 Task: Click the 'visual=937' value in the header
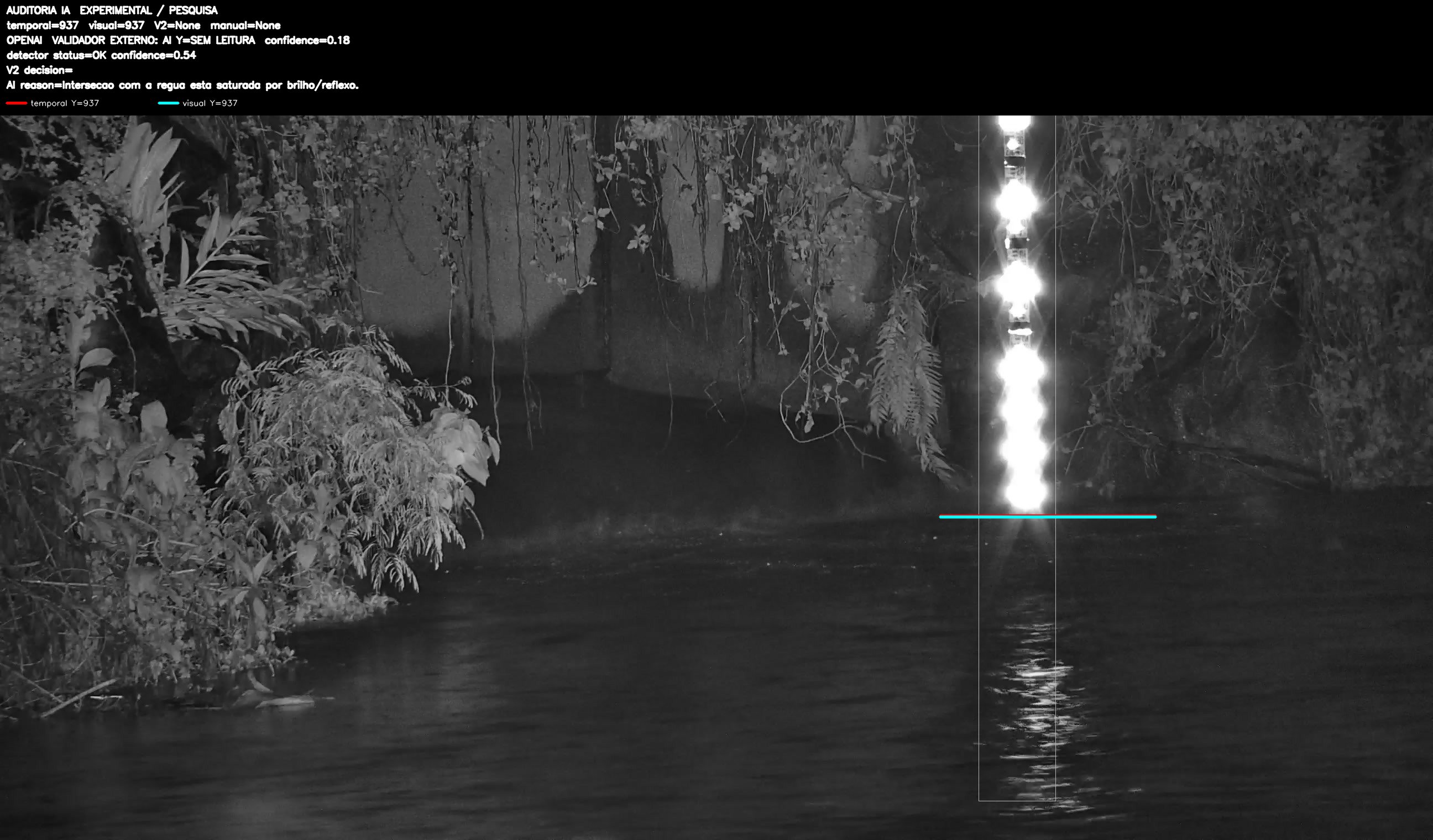point(117,25)
